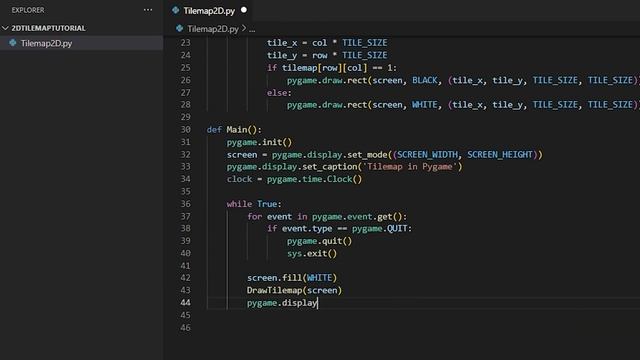
Task: Click the 'pygame.init()' code line
Action: (259, 142)
